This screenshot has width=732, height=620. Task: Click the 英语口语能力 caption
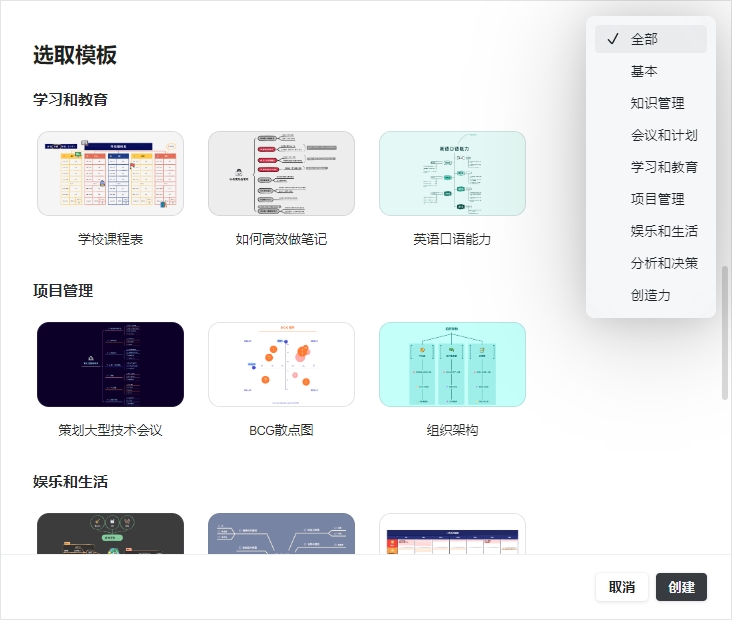(x=452, y=240)
